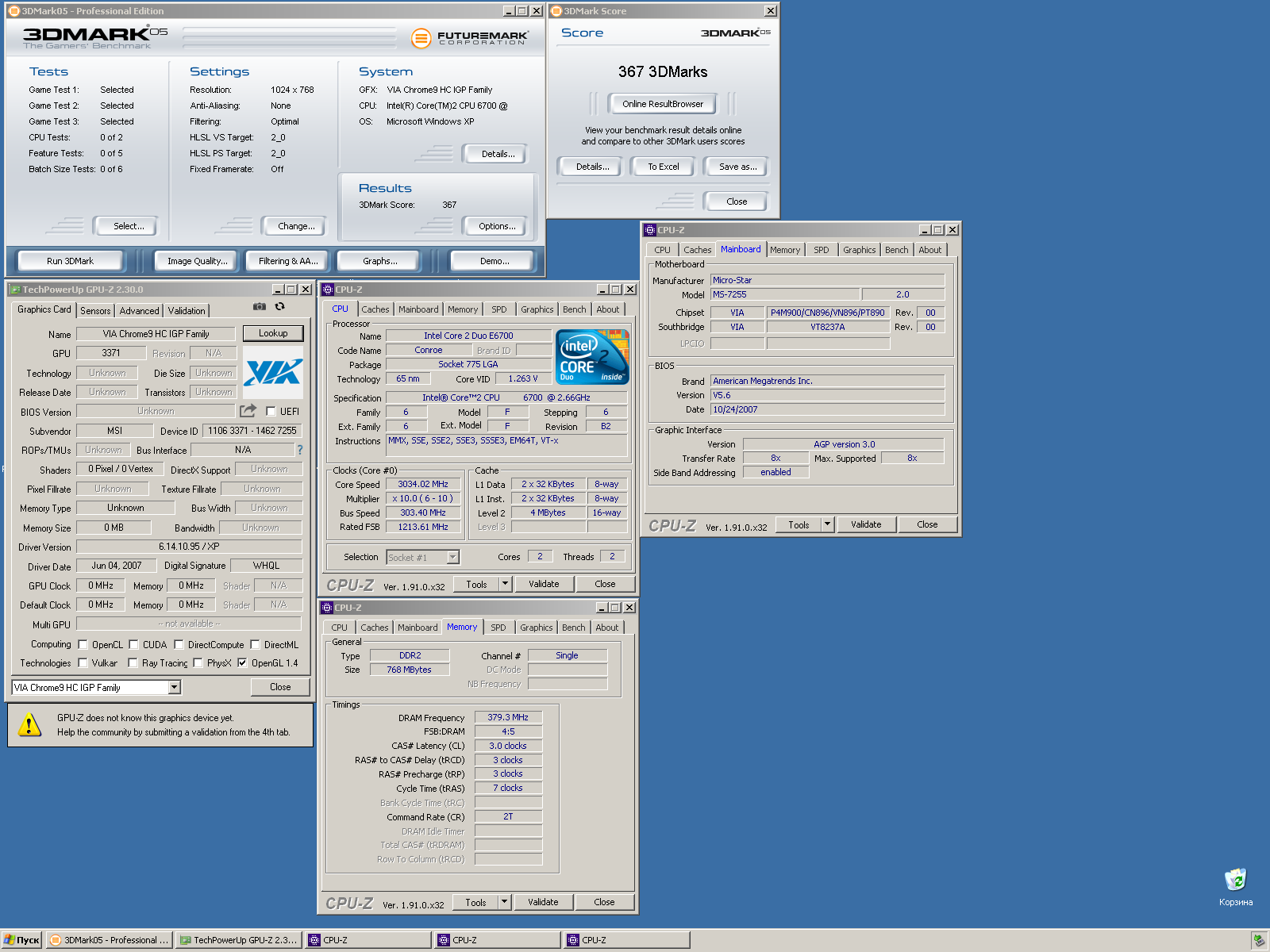Click Tools button in CPU-Z CPU window
The width and height of the screenshot is (1270, 952).
476,584
